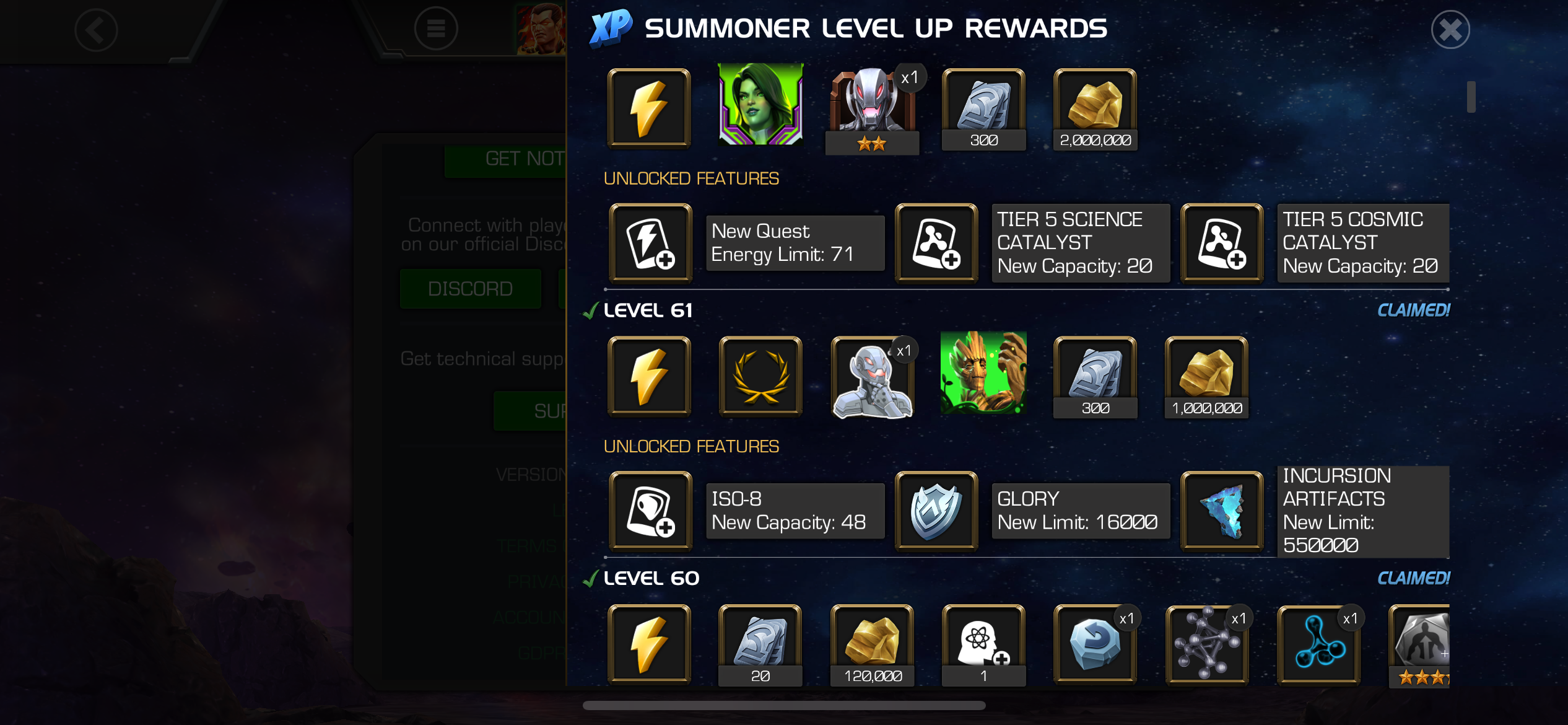The image size is (1568, 725).
Task: Click the rewards list vertical scrollbar
Action: pyautogui.click(x=1471, y=97)
